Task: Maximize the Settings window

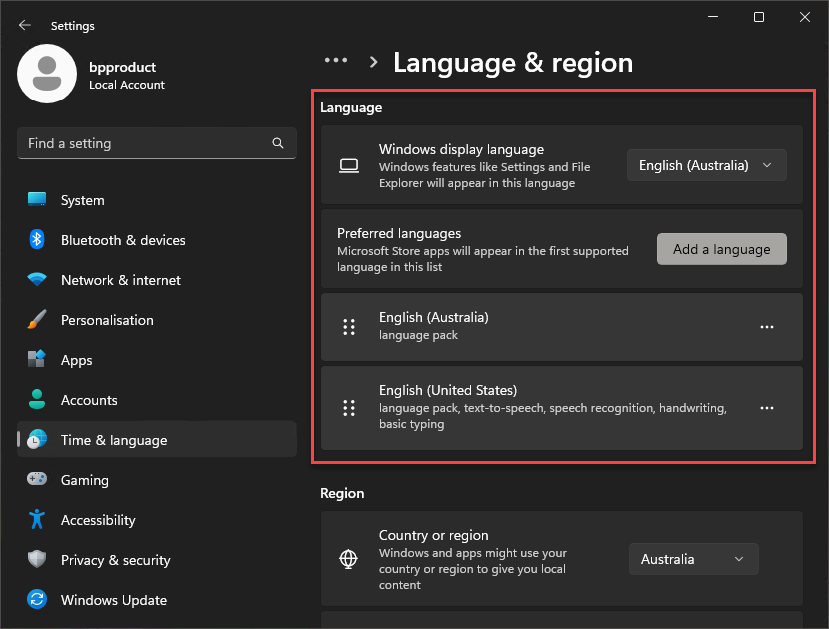Action: [759, 17]
